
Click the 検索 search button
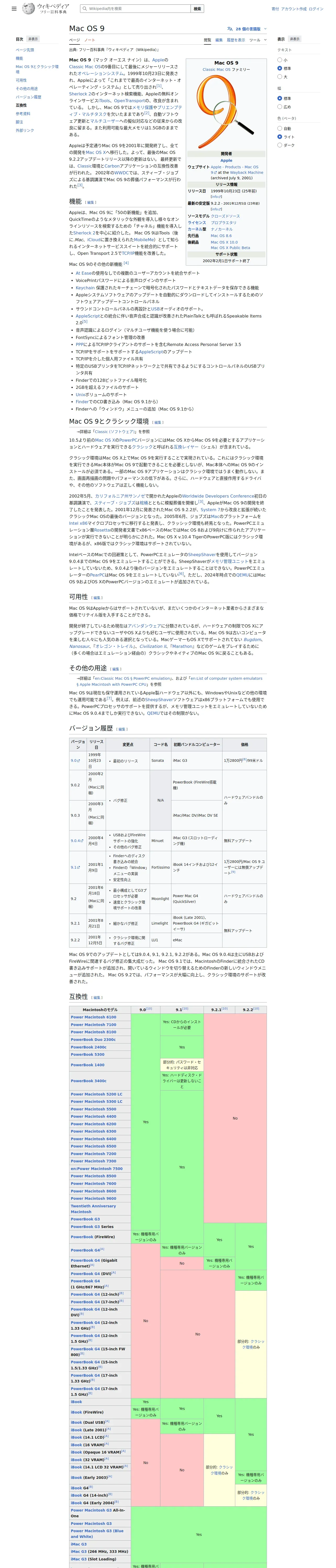[x=198, y=9]
